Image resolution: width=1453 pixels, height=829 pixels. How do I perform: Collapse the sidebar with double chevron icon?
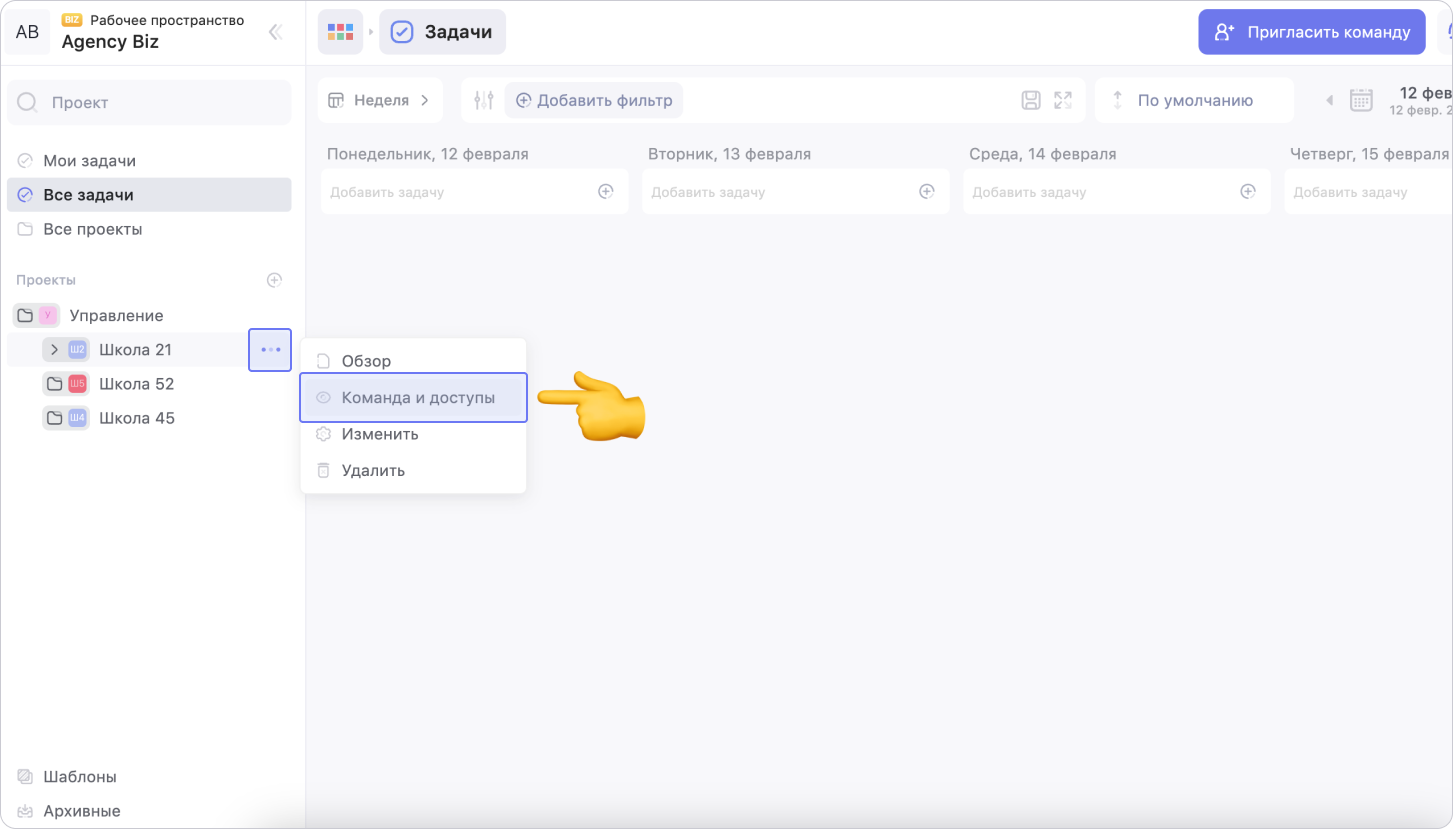(275, 32)
